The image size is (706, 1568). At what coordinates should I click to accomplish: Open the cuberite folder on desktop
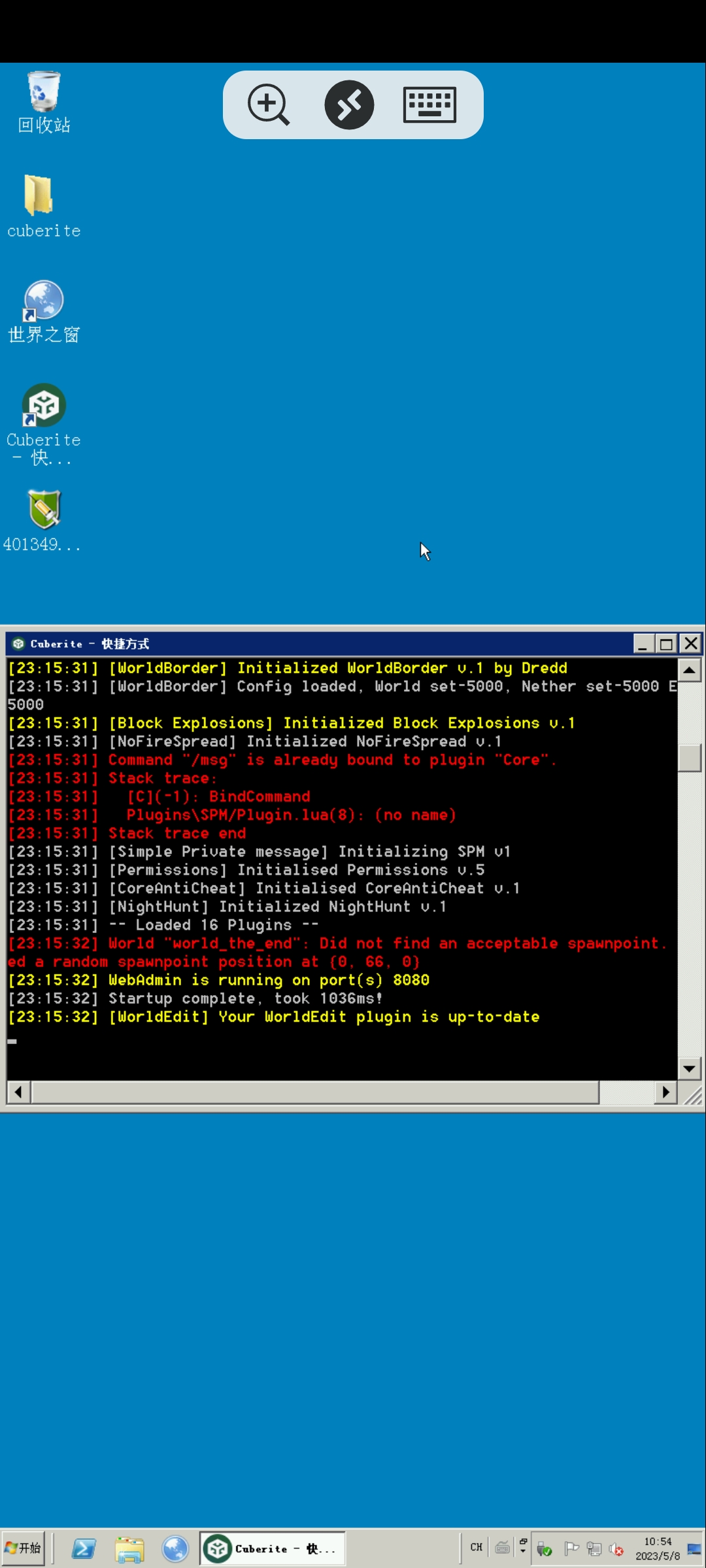point(39,196)
